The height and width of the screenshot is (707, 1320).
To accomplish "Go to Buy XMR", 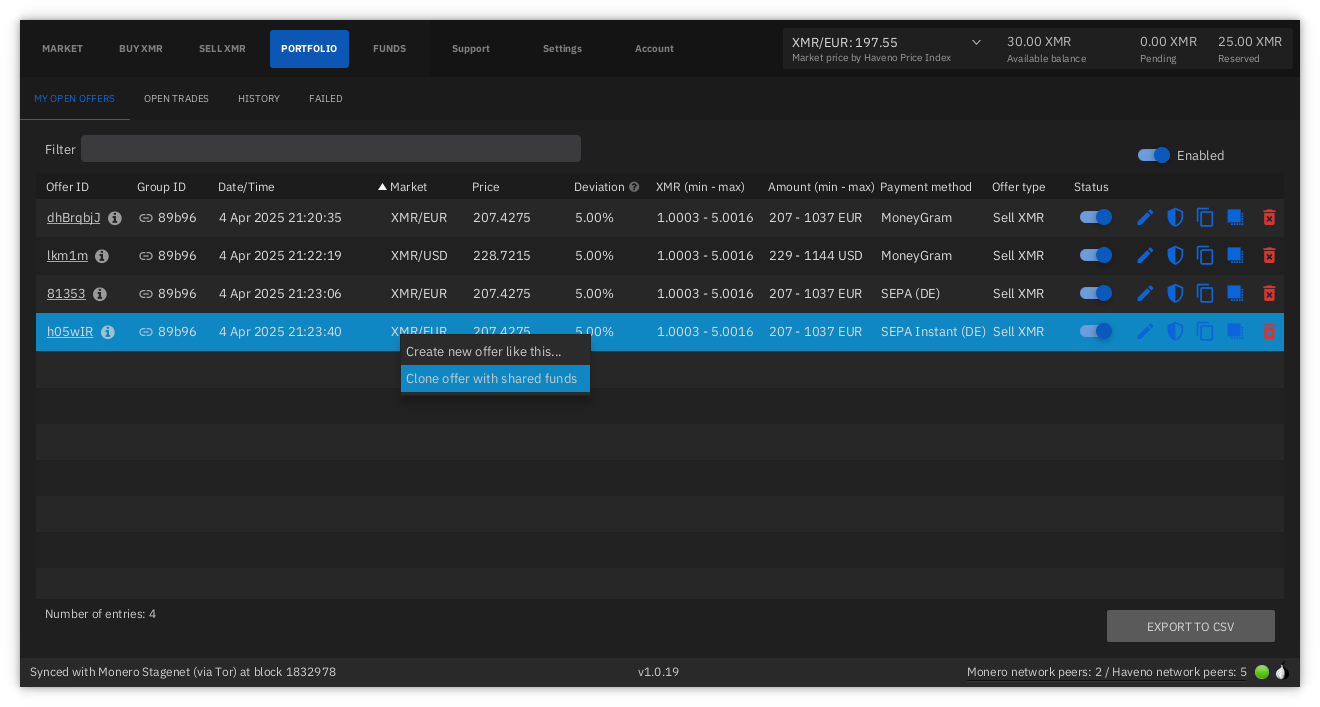I will [x=141, y=48].
